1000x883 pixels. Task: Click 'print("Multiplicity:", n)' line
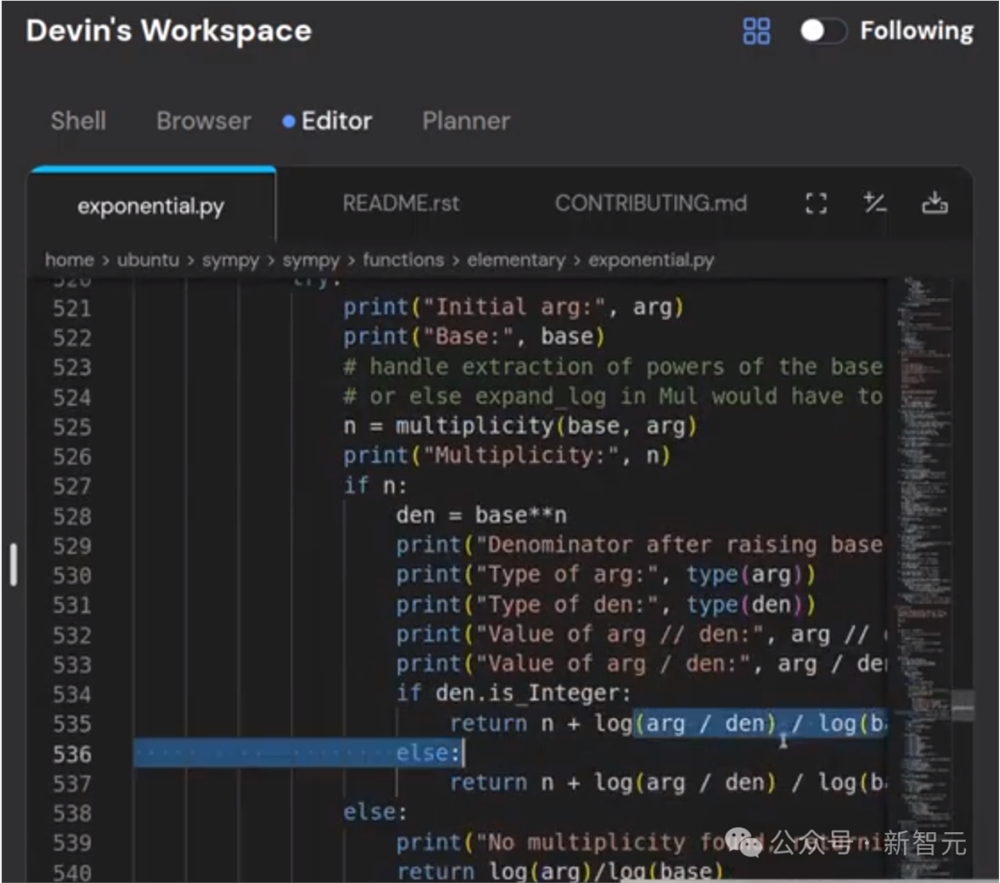[x=506, y=456]
